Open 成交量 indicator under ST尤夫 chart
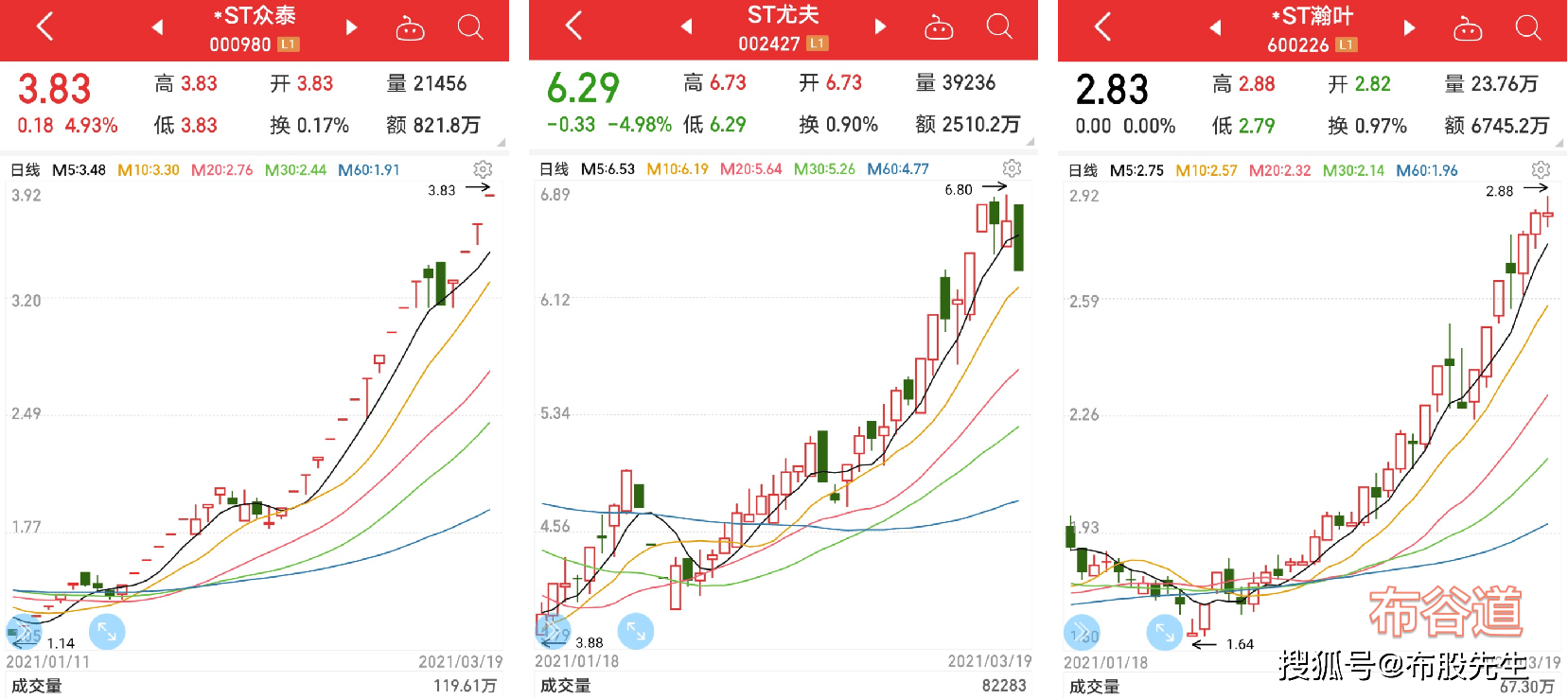This screenshot has height=699, width=1568. (566, 685)
